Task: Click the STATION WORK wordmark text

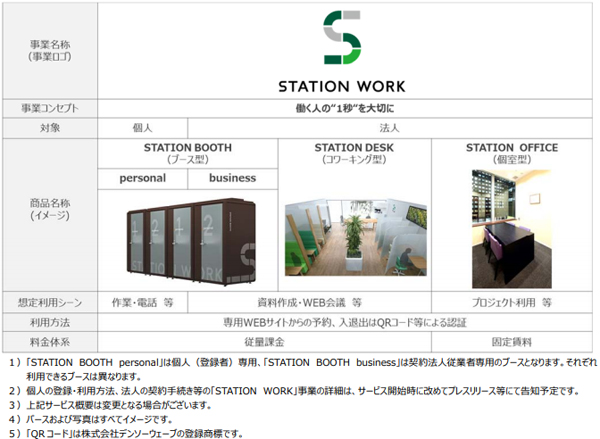Action: click(342, 86)
